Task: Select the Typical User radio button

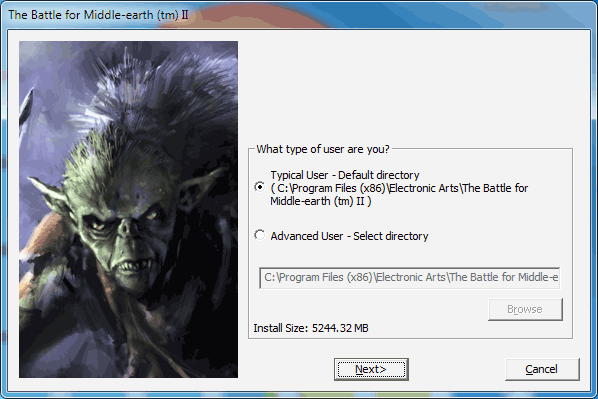Action: [260, 187]
